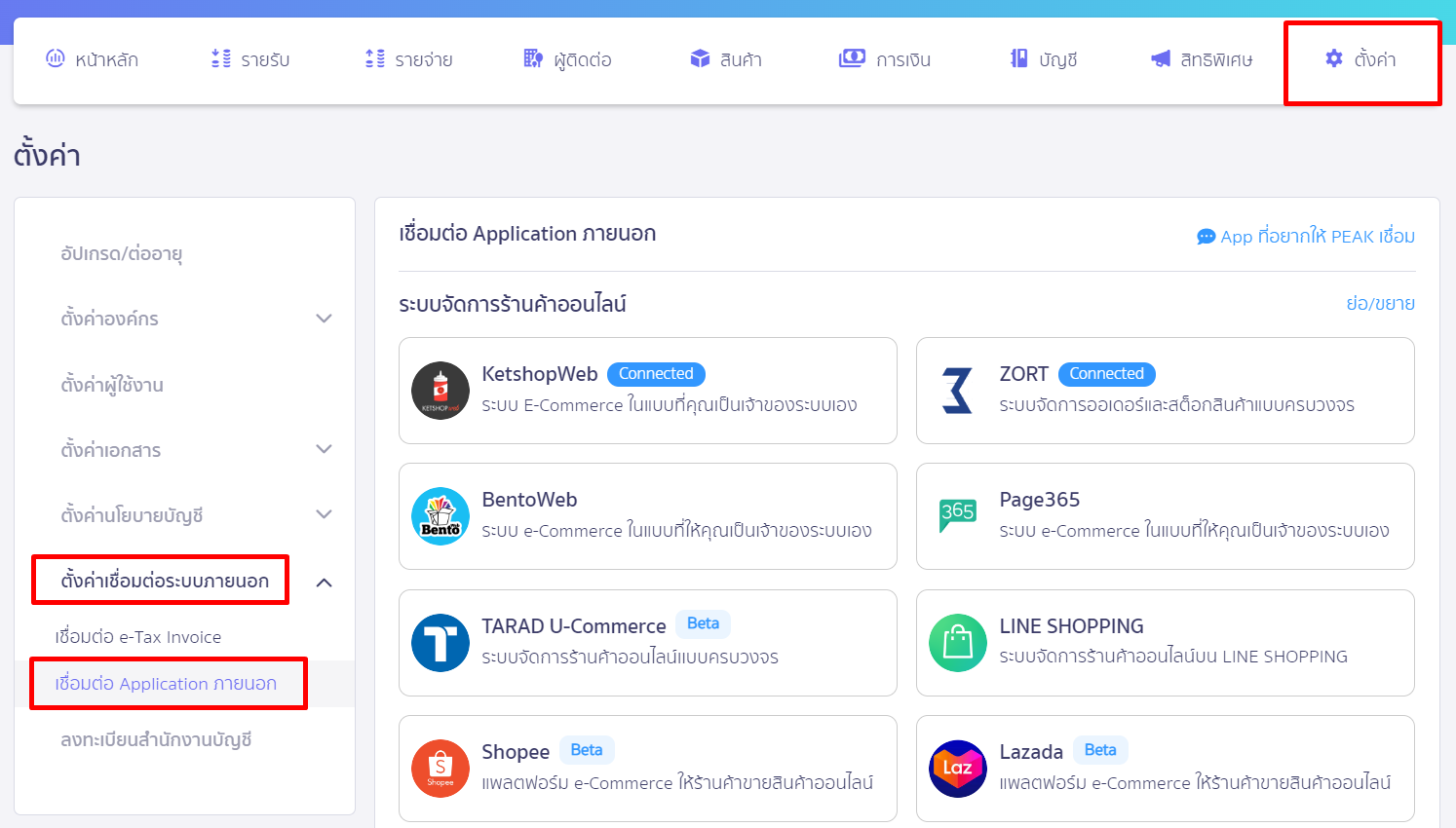This screenshot has height=828, width=1456.
Task: Click the chat bubble icon beside App request link
Action: coord(1206,237)
